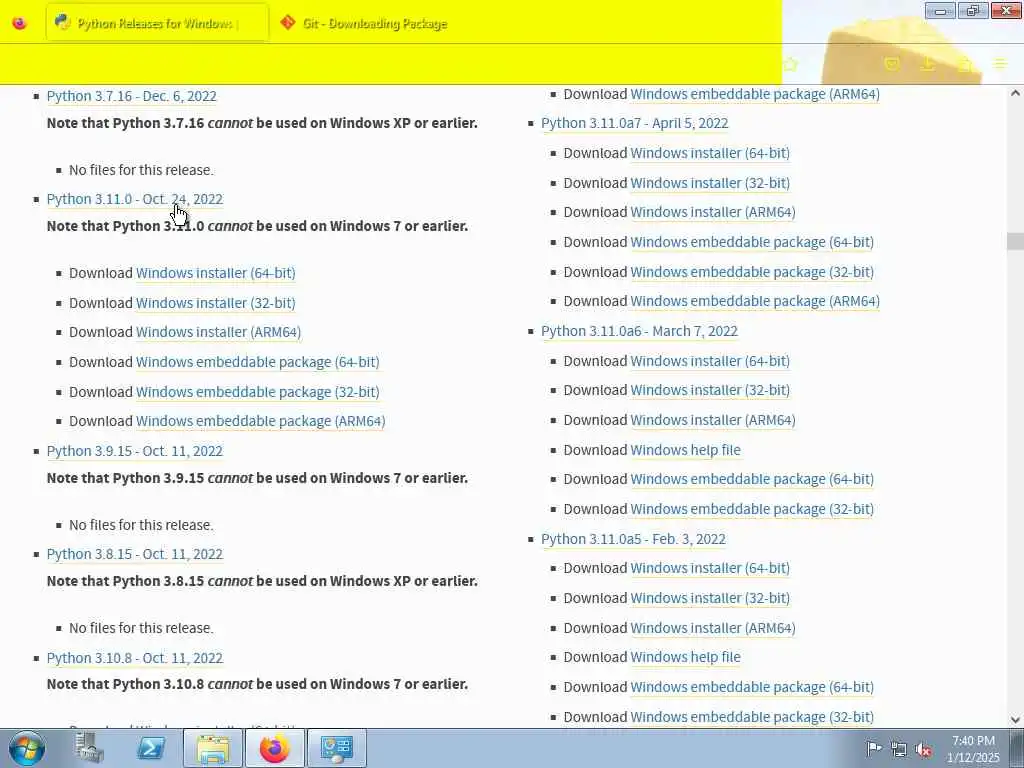Click the note about Python 3.10.8 and Windows 7
This screenshot has width=1024, height=768.
[257, 684]
